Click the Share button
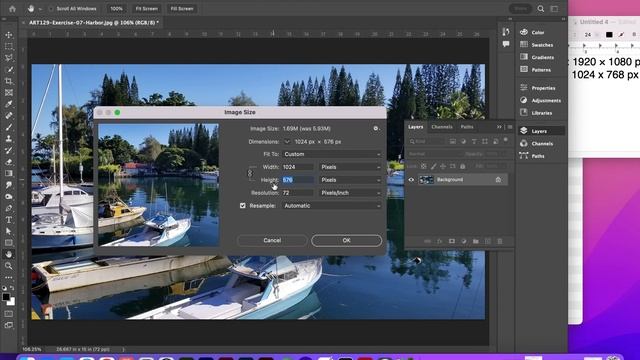 click(520, 9)
